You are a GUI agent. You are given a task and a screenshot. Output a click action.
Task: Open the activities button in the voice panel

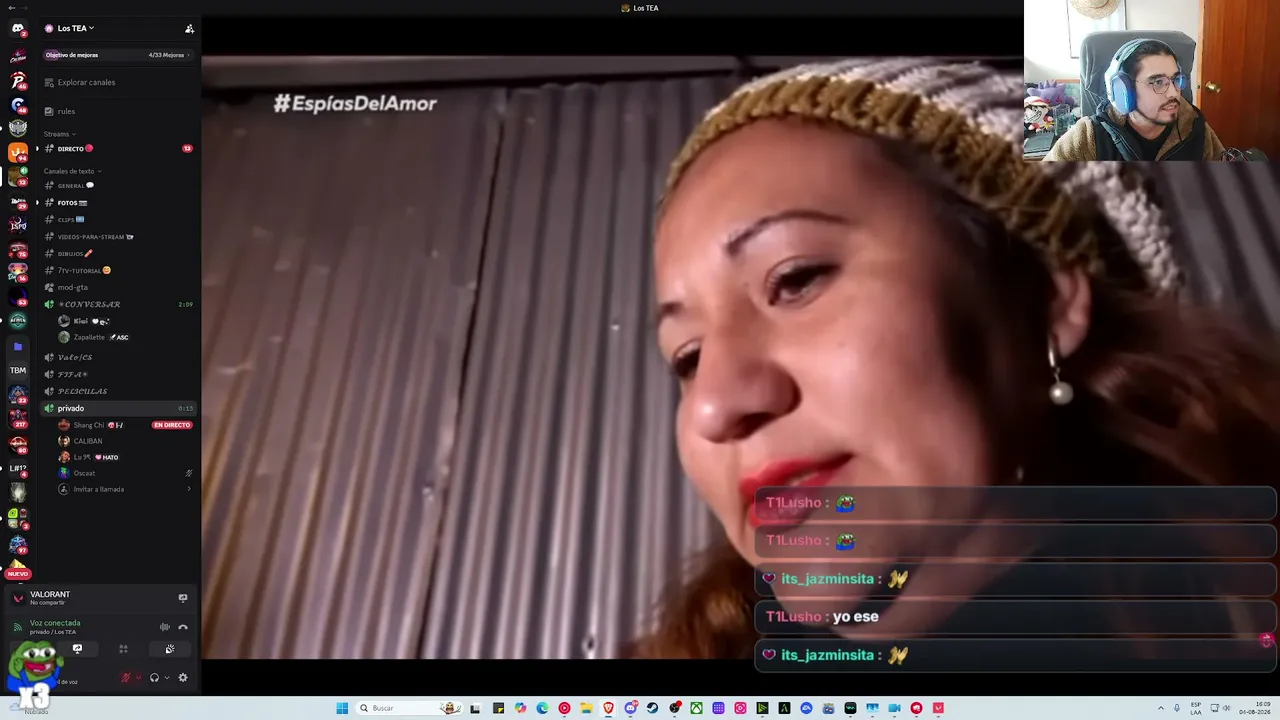pos(123,649)
